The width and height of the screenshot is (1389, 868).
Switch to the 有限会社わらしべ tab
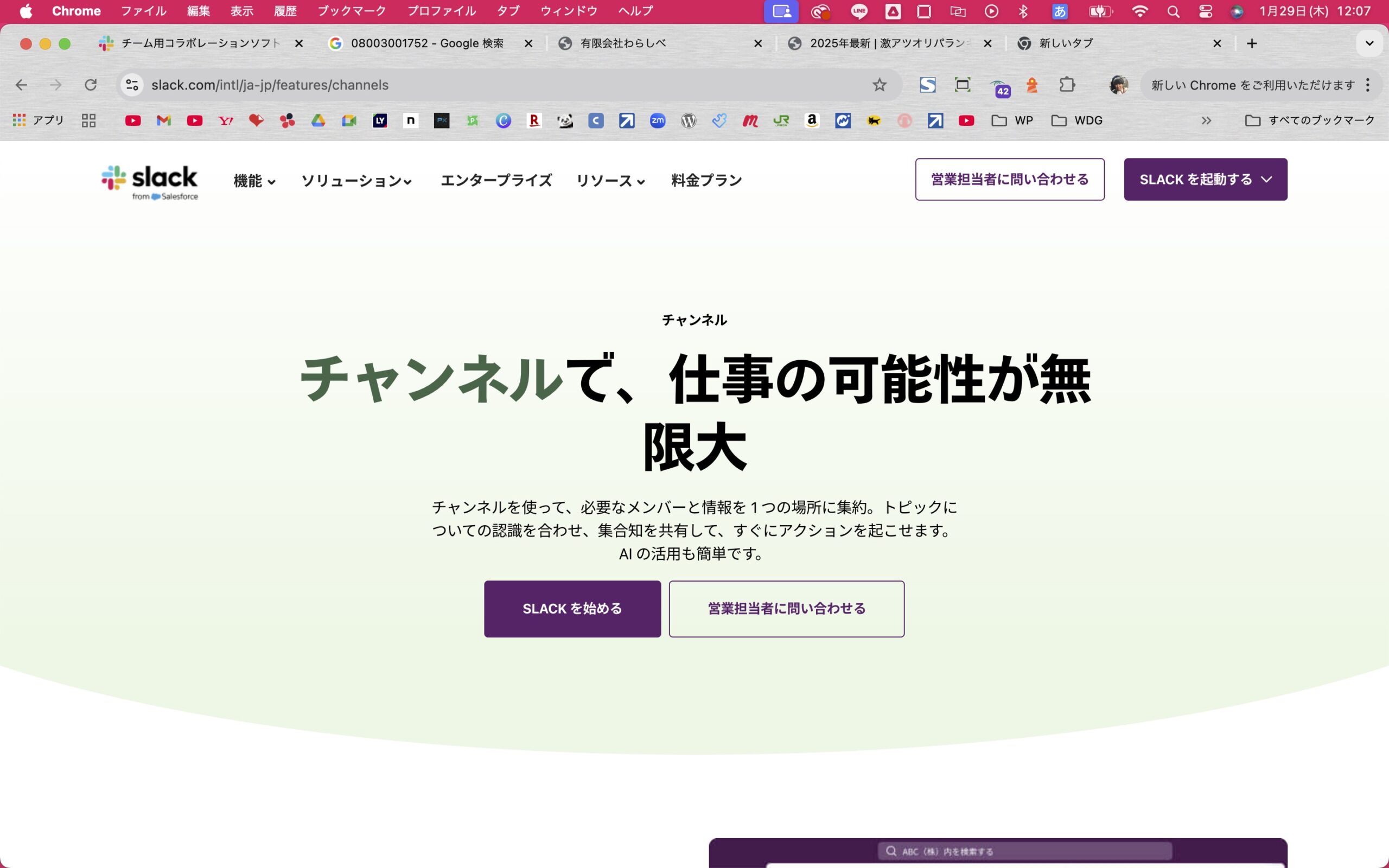coord(623,43)
